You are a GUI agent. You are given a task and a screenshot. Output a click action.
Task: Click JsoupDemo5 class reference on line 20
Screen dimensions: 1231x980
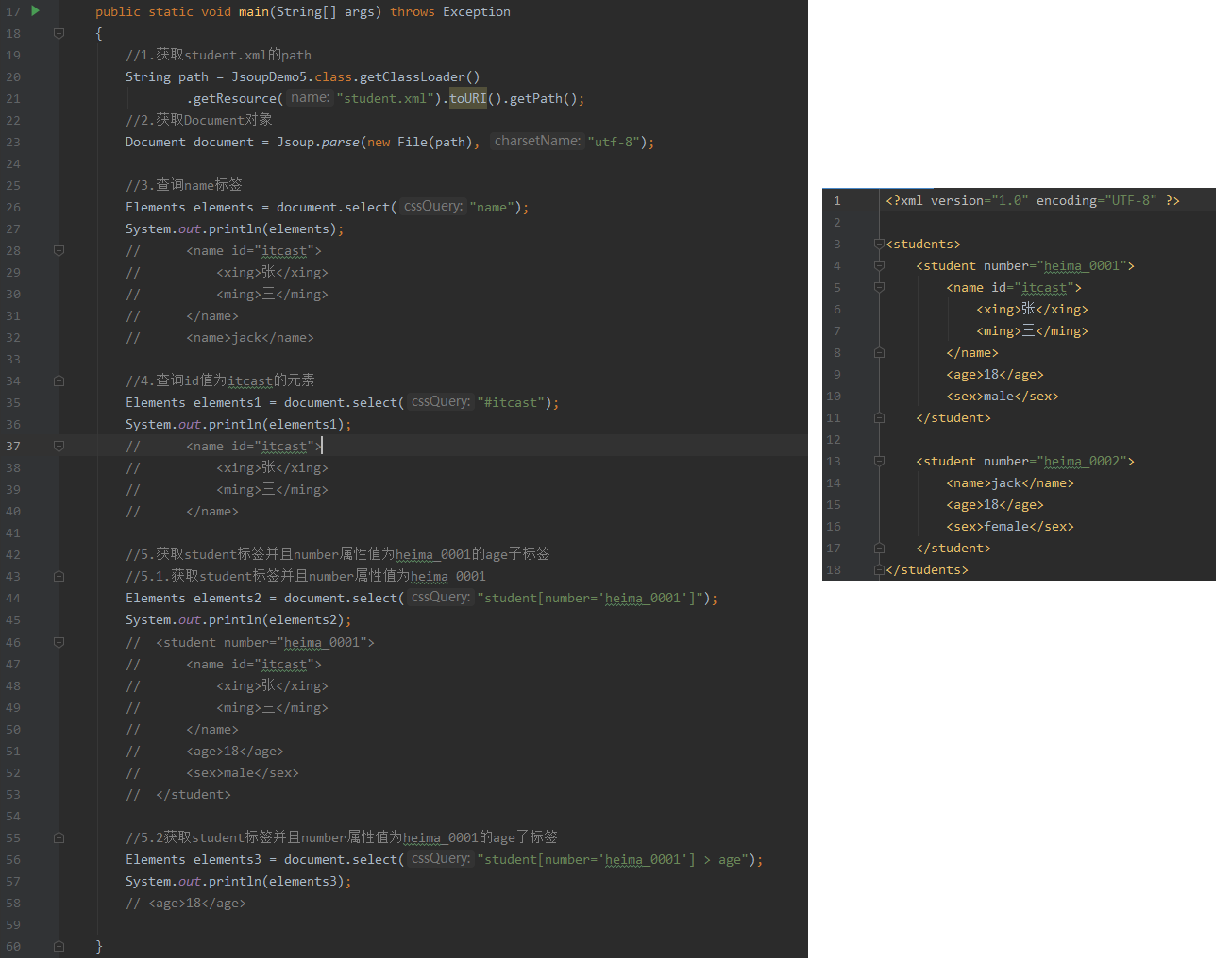pos(269,76)
